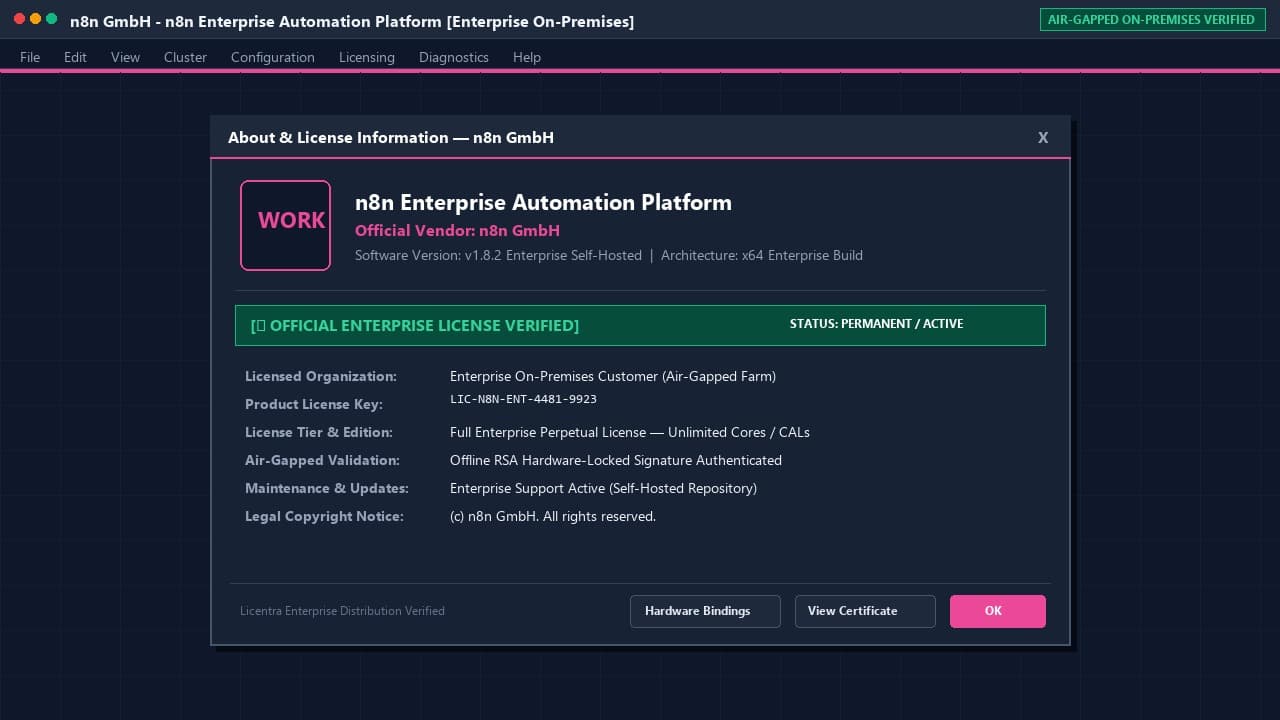
Task: Click the 'Maintenance & Updates:' label
Action: [327, 488]
